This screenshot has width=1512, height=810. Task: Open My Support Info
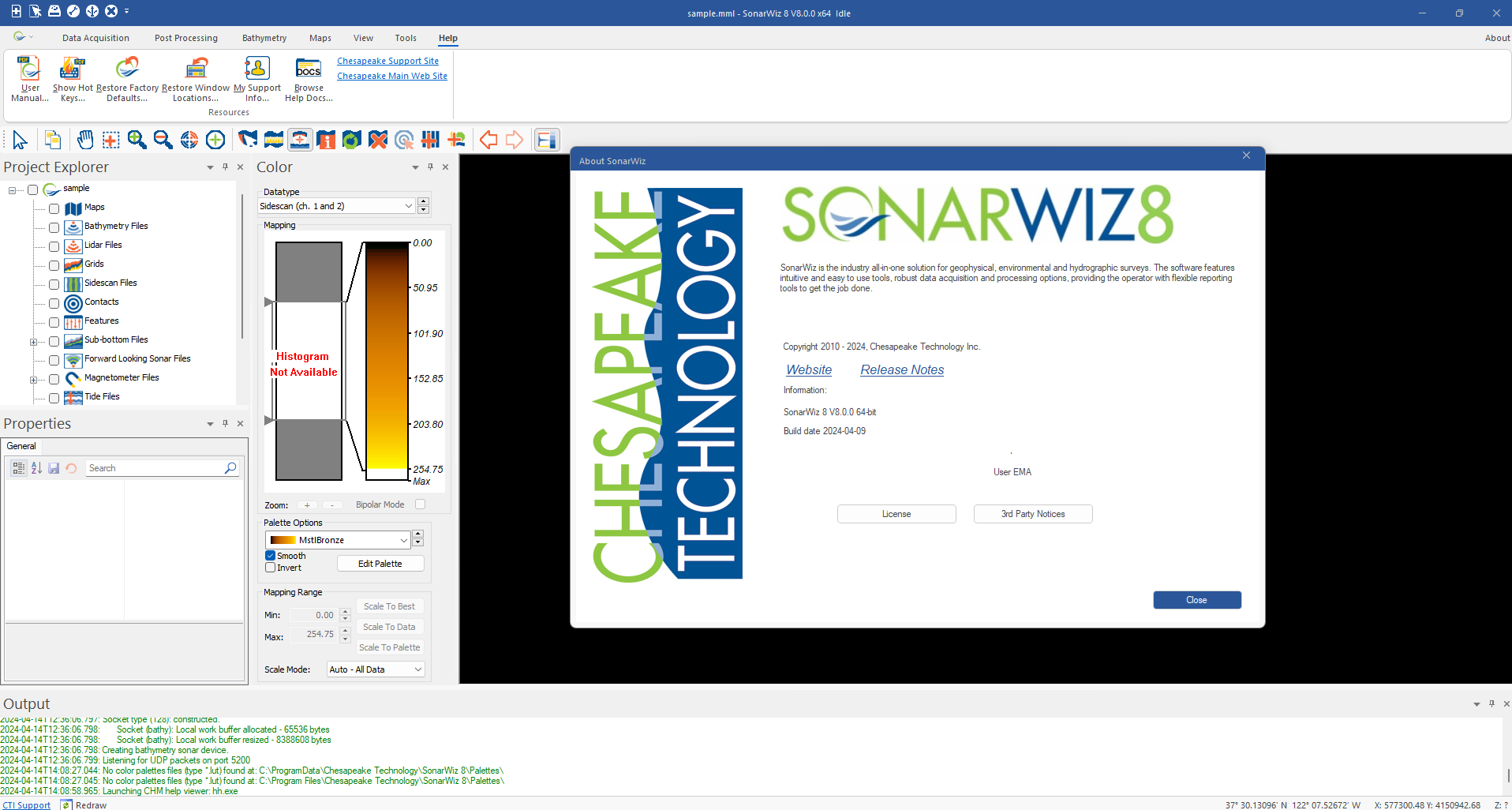click(257, 79)
